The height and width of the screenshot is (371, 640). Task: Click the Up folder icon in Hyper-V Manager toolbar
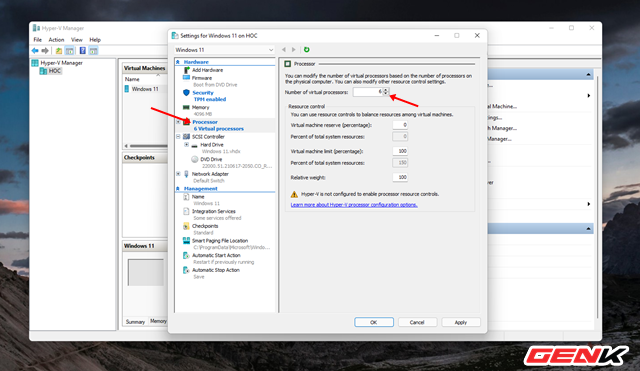pyautogui.click(x=59, y=51)
